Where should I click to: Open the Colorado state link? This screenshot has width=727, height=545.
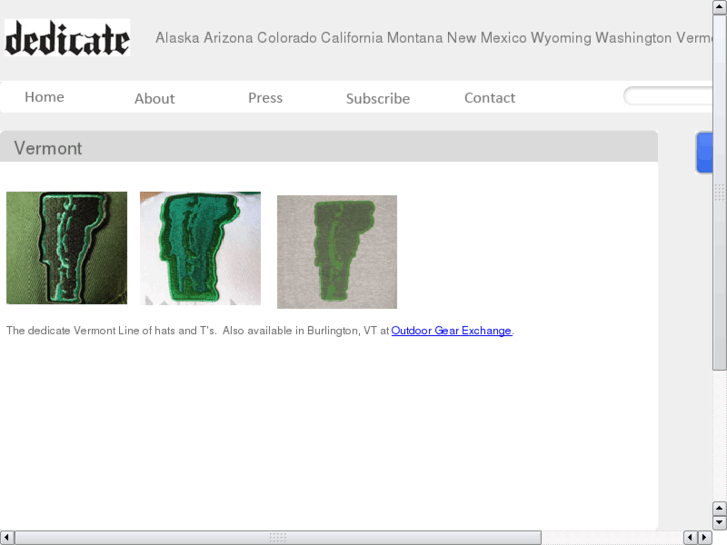(x=287, y=38)
